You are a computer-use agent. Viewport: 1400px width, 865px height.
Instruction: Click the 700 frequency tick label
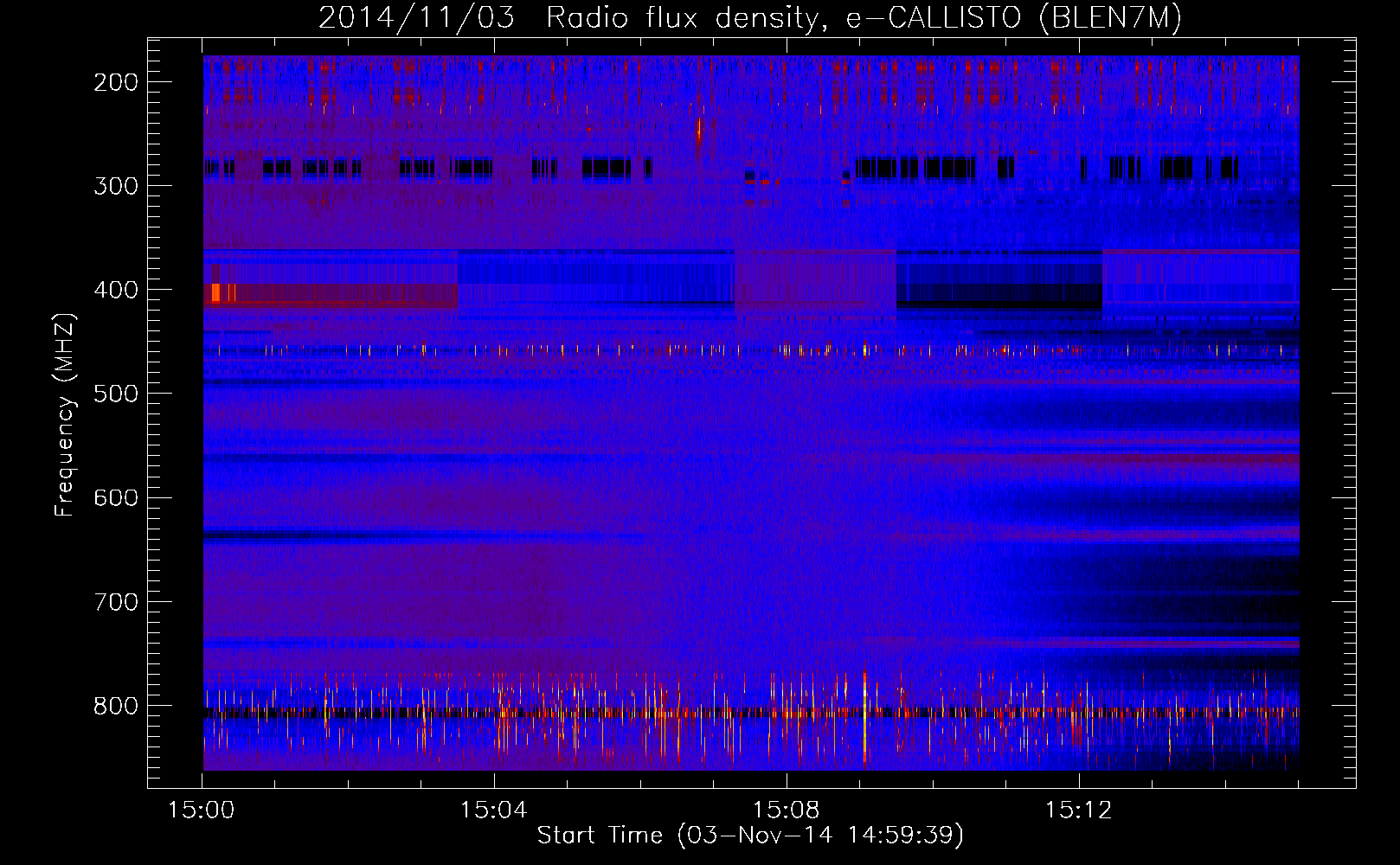pyautogui.click(x=116, y=602)
